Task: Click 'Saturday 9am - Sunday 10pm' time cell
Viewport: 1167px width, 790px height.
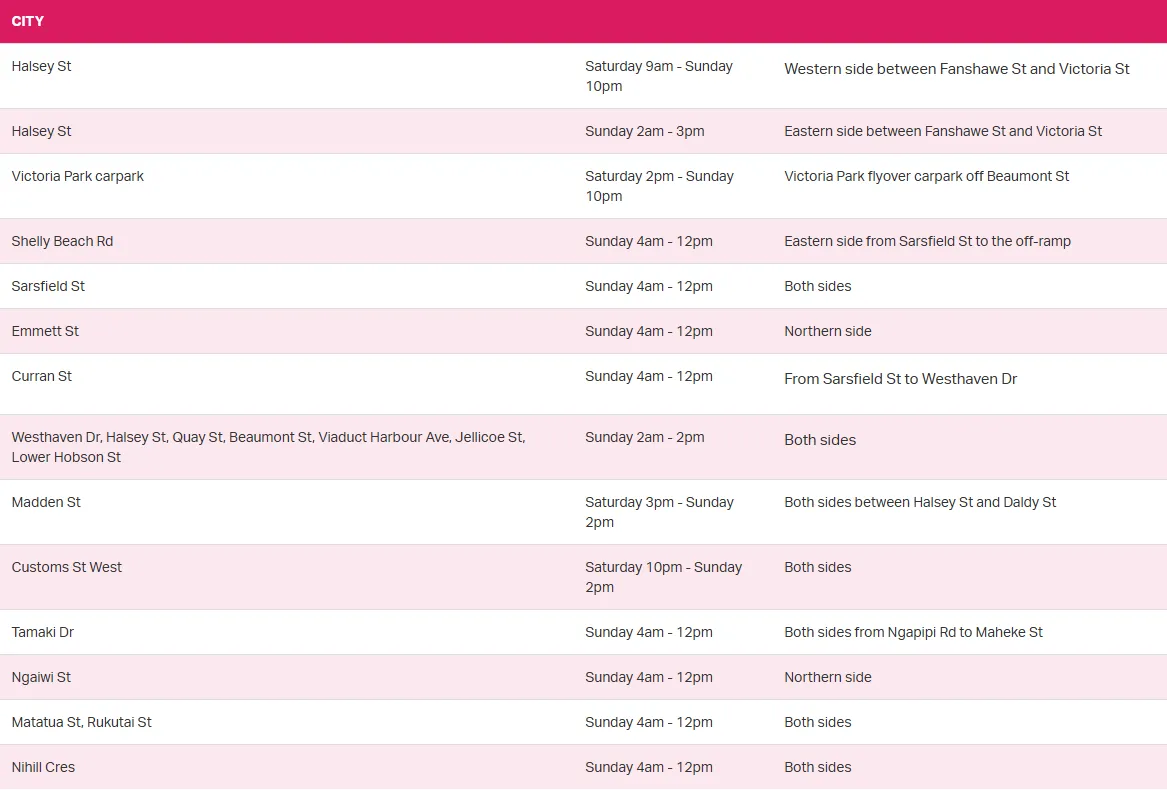Action: click(659, 76)
